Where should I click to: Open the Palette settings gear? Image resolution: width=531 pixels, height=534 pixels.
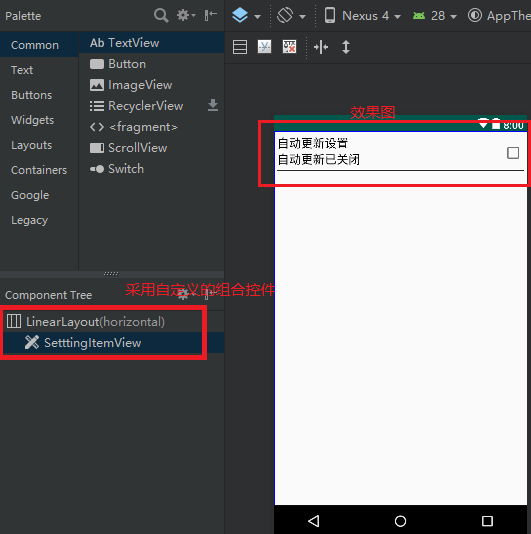[186, 15]
